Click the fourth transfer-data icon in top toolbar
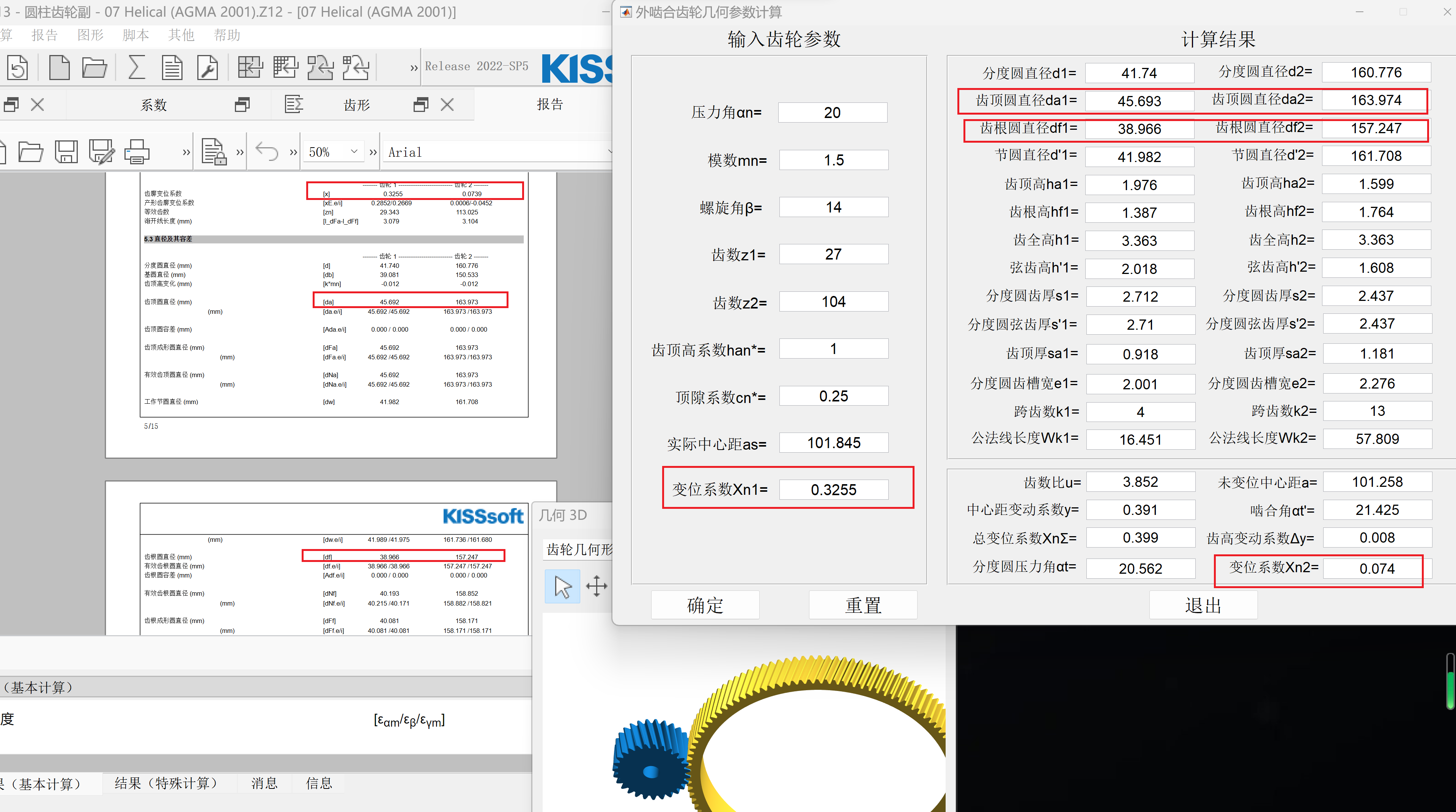 coord(356,67)
